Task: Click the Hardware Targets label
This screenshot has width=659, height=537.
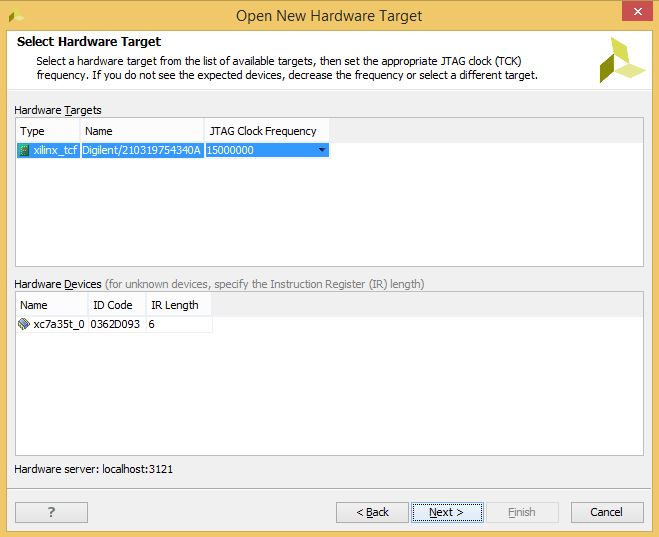Action: click(x=58, y=110)
